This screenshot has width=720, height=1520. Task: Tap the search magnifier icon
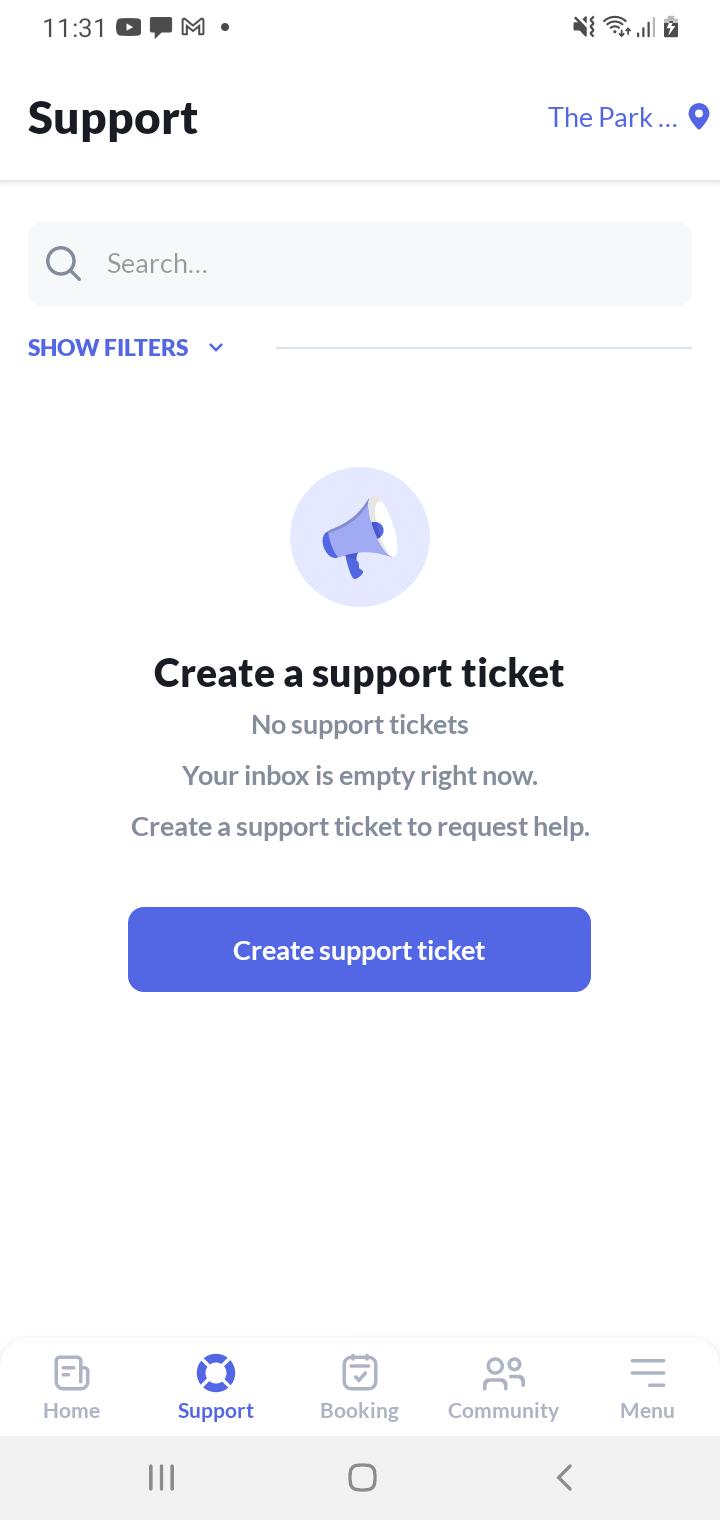click(x=63, y=264)
